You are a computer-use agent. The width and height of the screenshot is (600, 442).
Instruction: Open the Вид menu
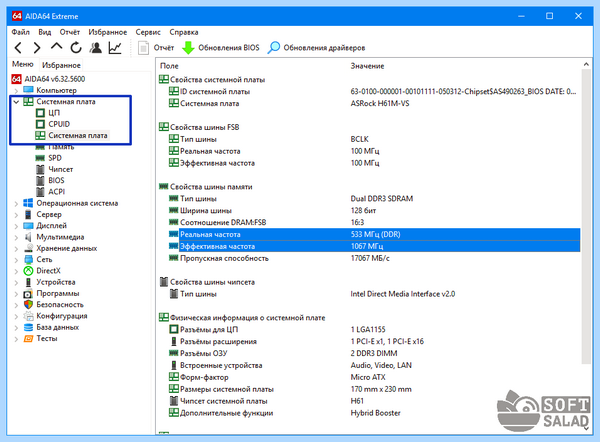pos(45,32)
